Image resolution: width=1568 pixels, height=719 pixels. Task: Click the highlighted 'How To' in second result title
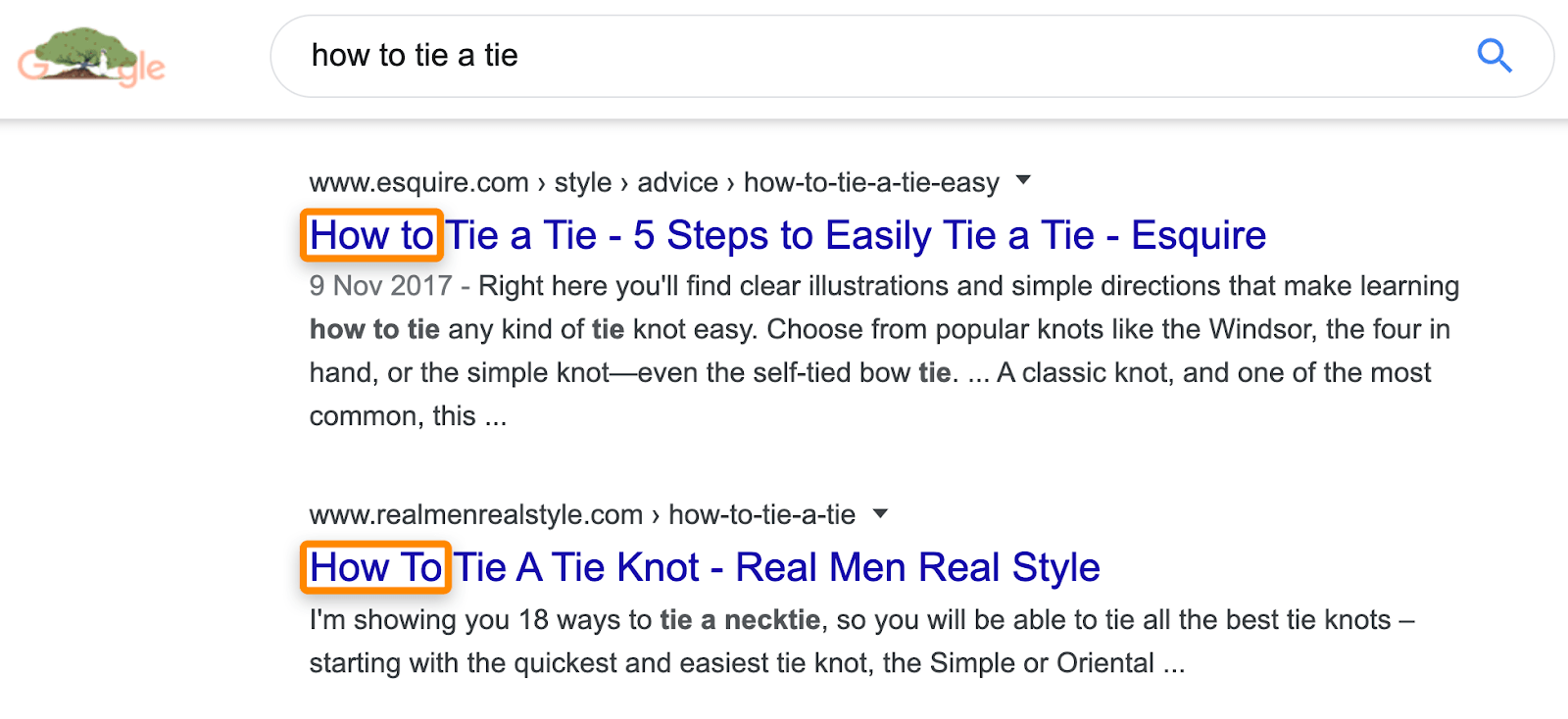coord(376,566)
